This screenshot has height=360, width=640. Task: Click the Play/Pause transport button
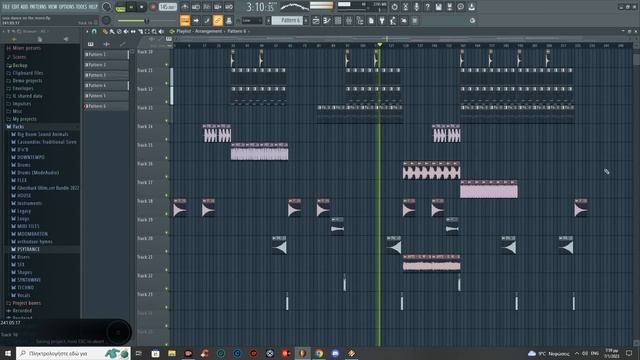[131, 7]
